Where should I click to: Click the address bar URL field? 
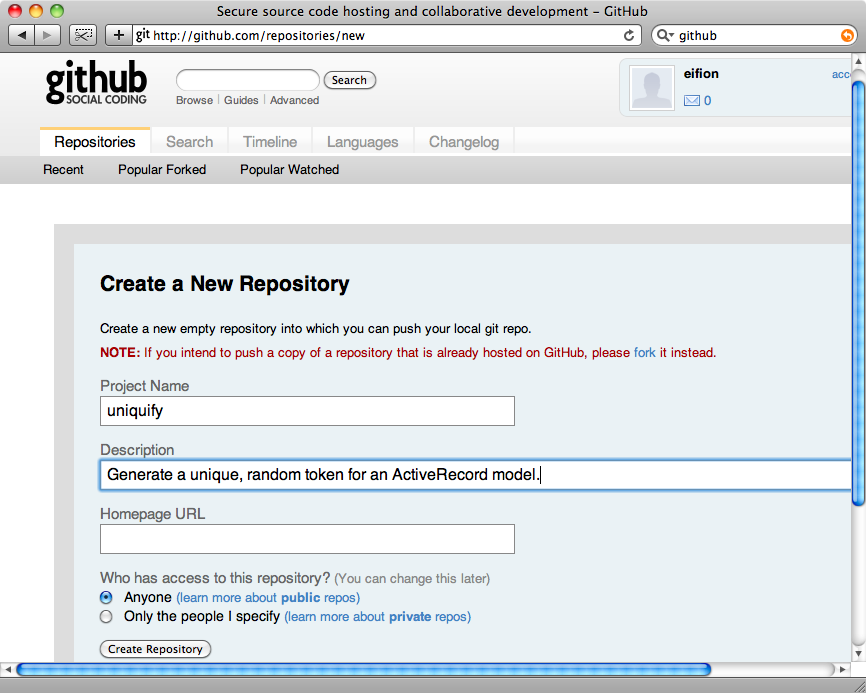(x=387, y=35)
